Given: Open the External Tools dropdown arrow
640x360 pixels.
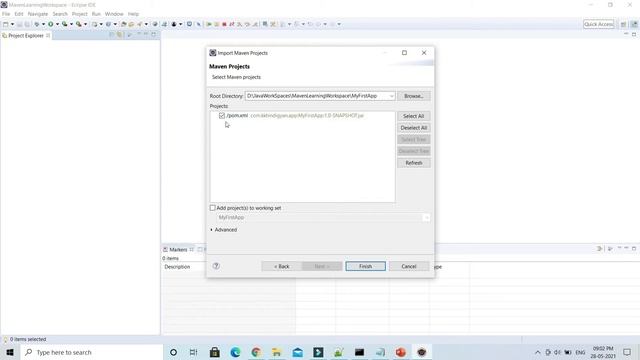Looking at the screenshot, I should point(85,24).
